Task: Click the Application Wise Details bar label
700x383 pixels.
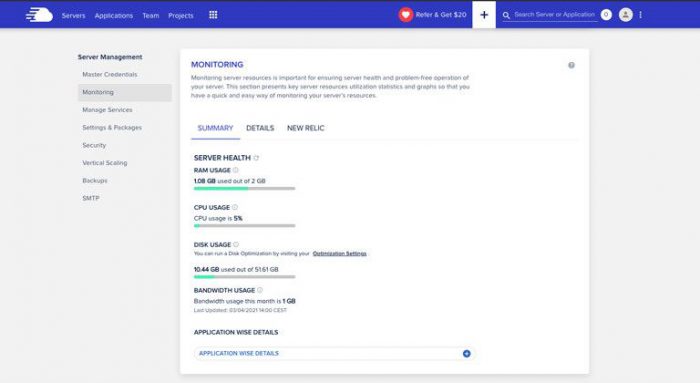Action: [239, 353]
